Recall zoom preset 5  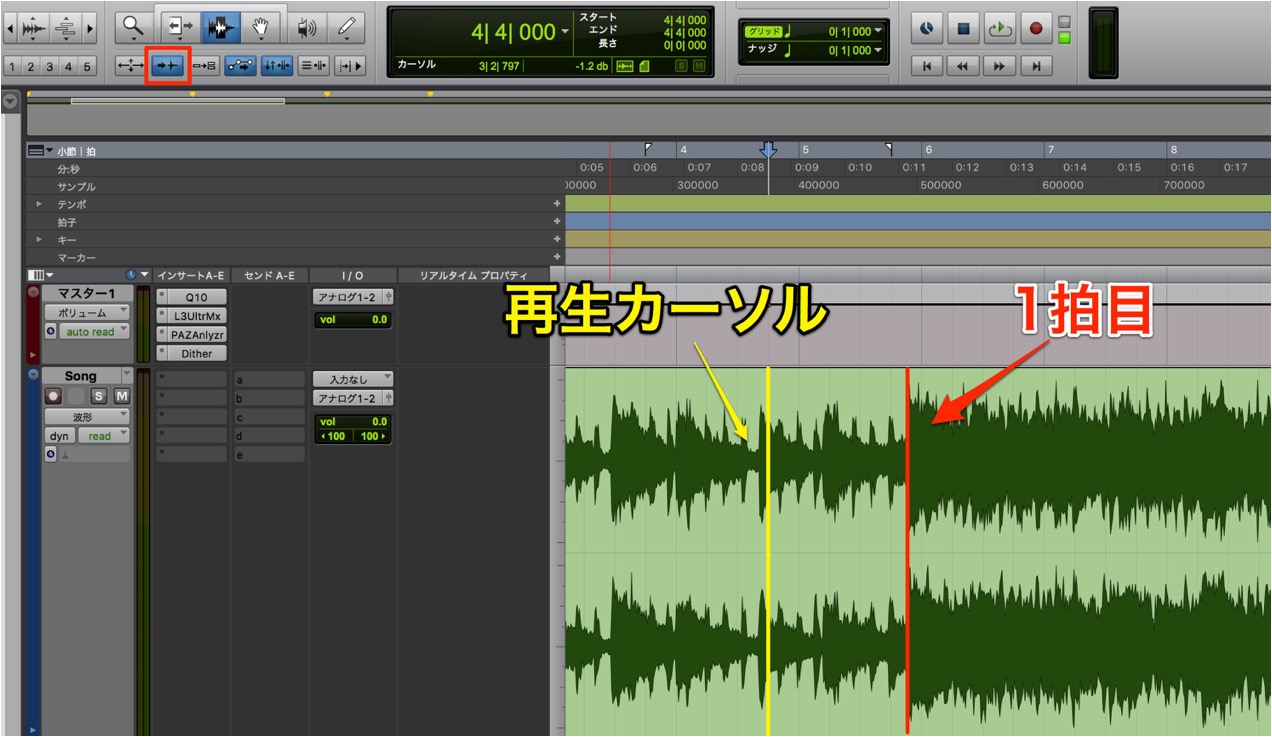click(x=87, y=67)
